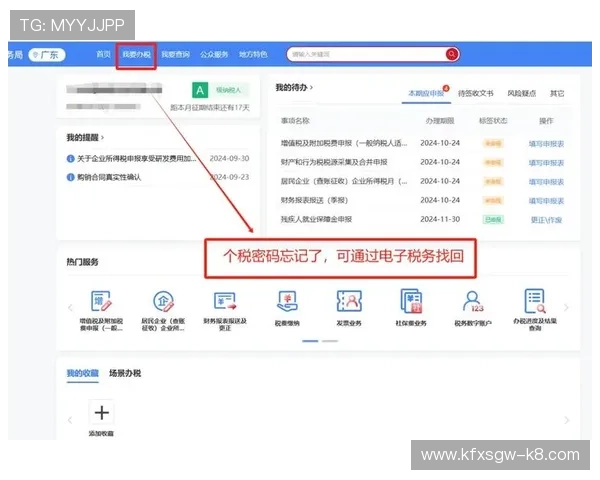The width and height of the screenshot is (600, 480).
Task: Click 填写申报表 for 居民企业(查账征收) row
Action: [x=546, y=182]
